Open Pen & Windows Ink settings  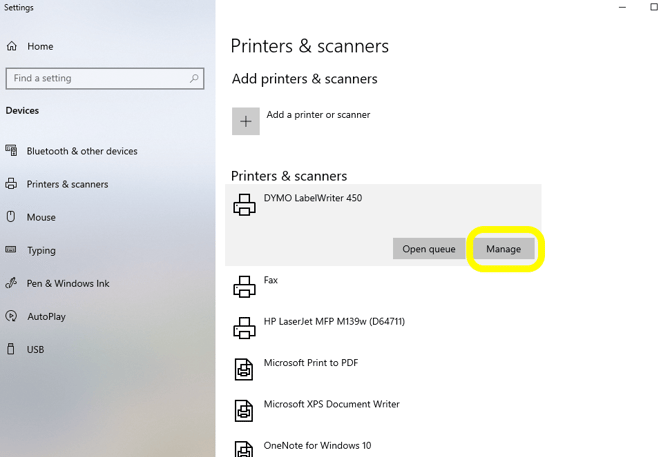click(68, 284)
